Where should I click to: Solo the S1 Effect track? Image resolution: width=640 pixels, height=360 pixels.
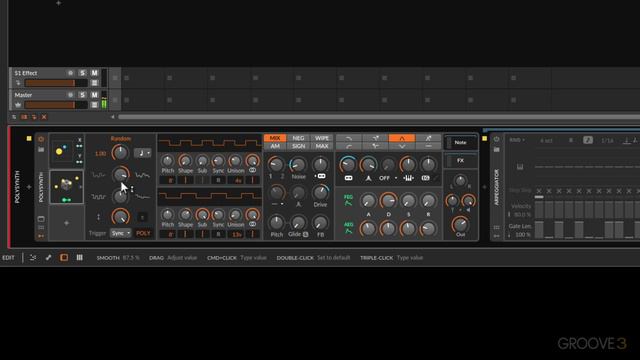tap(82, 73)
